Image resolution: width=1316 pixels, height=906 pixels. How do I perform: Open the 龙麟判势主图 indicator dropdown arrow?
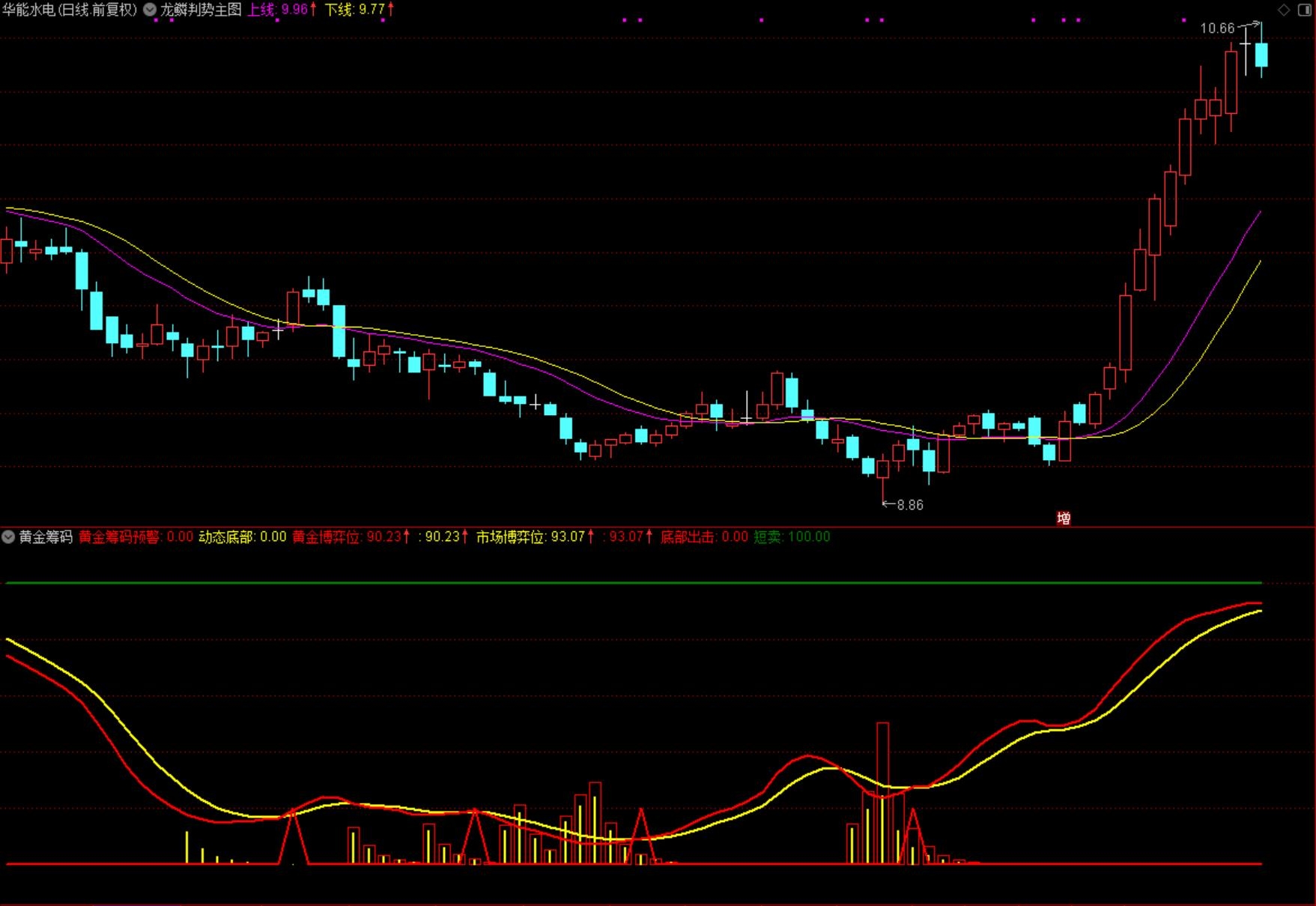click(x=150, y=10)
